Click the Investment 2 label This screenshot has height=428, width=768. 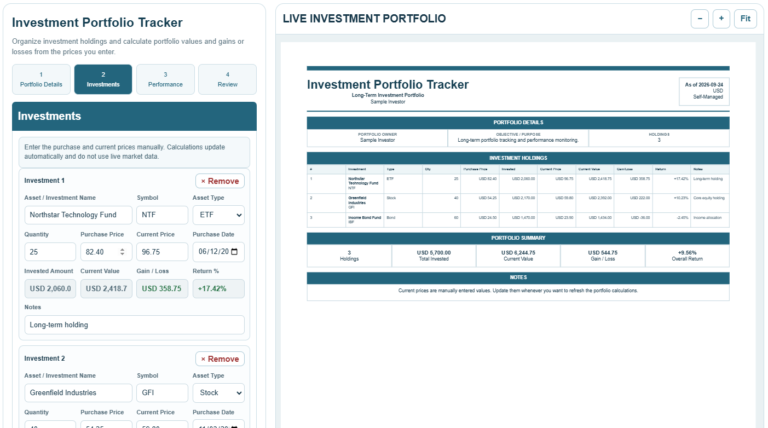click(x=45, y=358)
